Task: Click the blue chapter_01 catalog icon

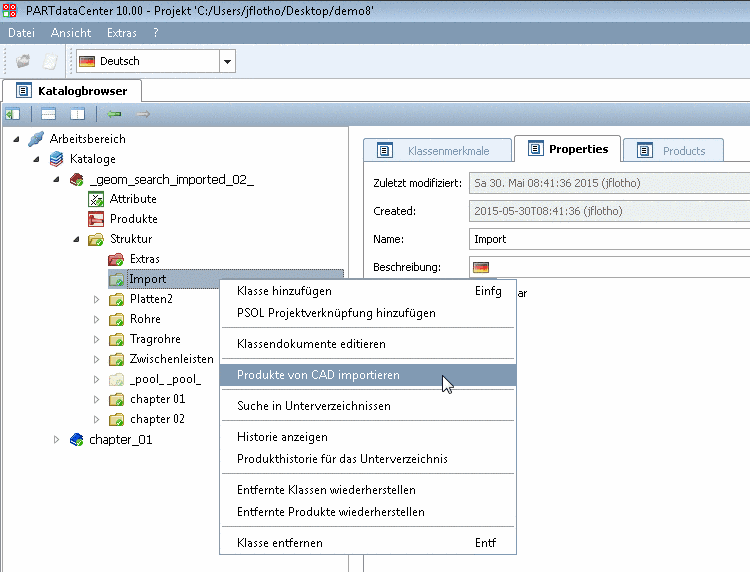Action: pyautogui.click(x=77, y=440)
